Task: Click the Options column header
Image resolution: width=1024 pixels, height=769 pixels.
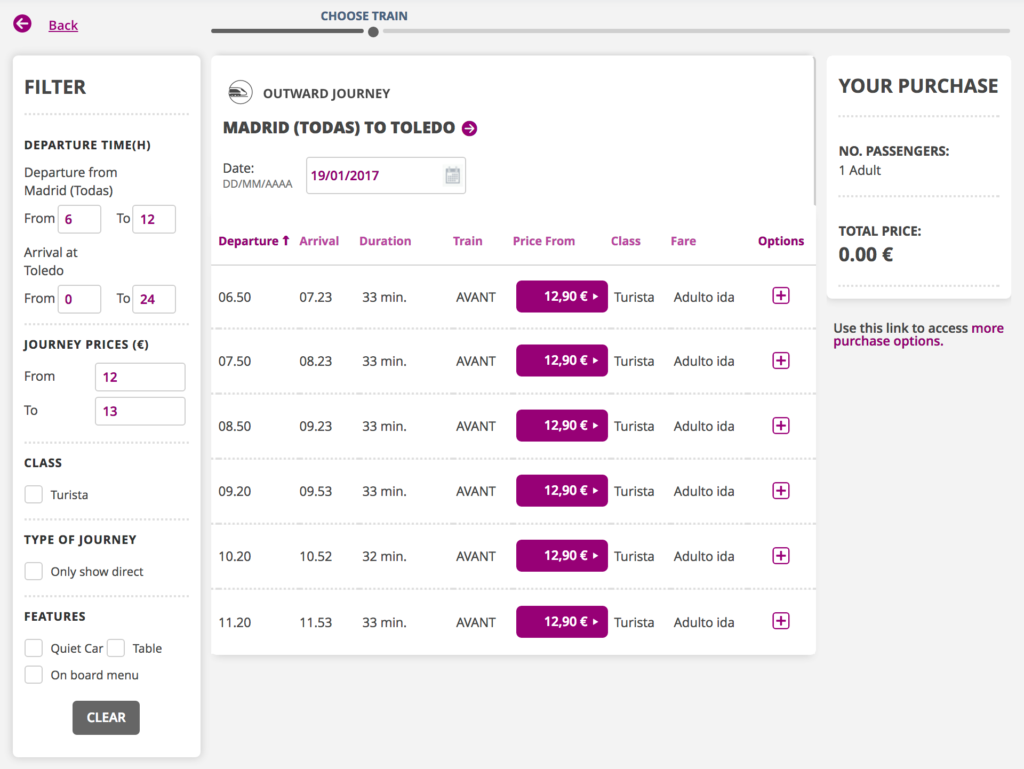Action: 780,241
